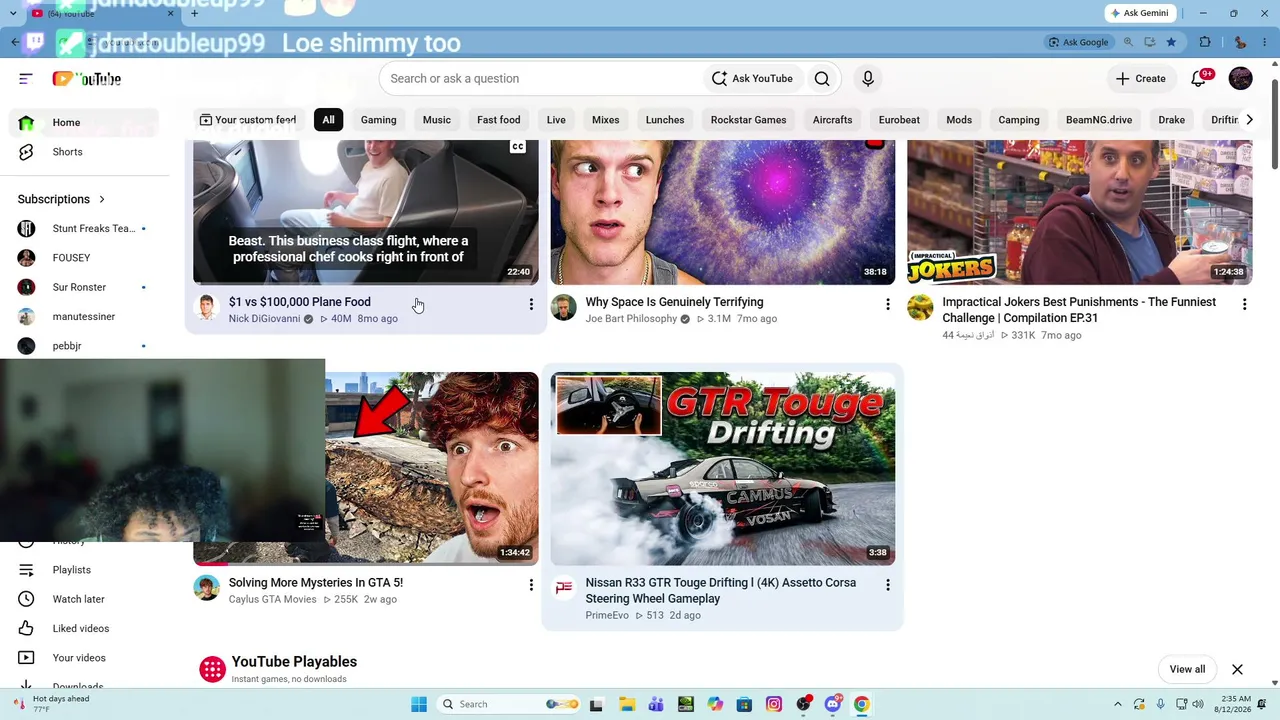
Task: Open Discord from the taskbar
Action: click(x=832, y=704)
